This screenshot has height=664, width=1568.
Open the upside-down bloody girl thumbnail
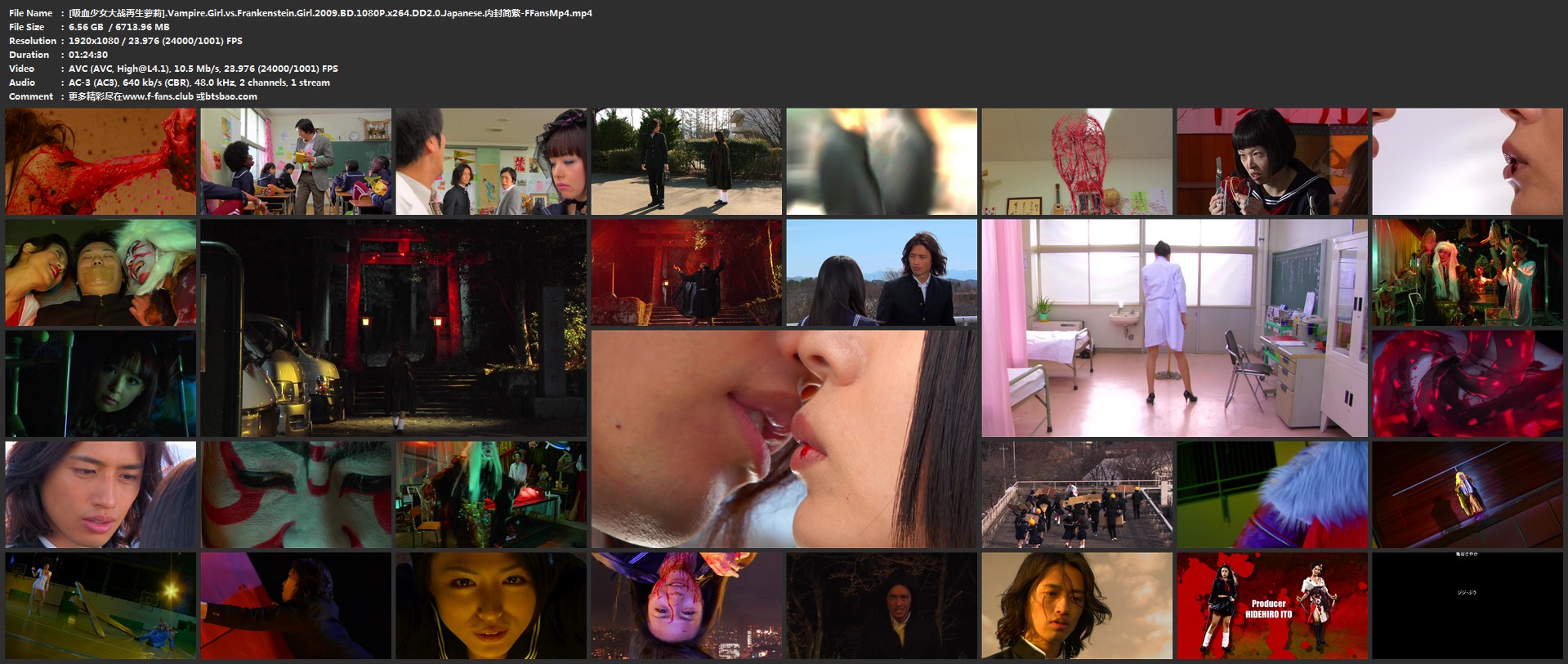(x=686, y=605)
